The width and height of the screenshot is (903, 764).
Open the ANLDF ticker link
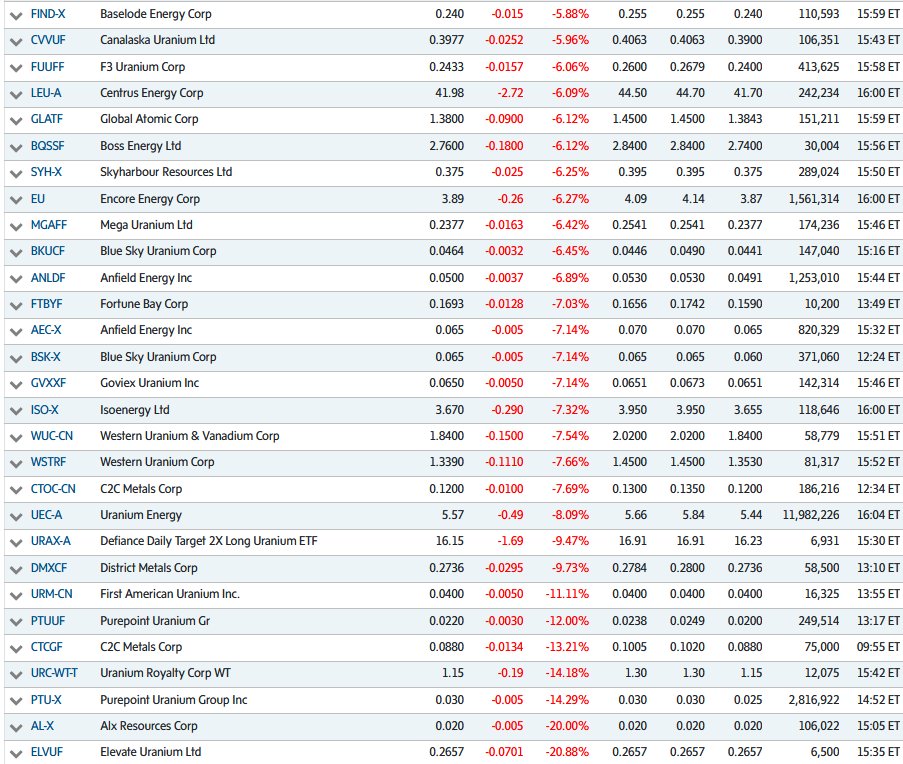48,278
